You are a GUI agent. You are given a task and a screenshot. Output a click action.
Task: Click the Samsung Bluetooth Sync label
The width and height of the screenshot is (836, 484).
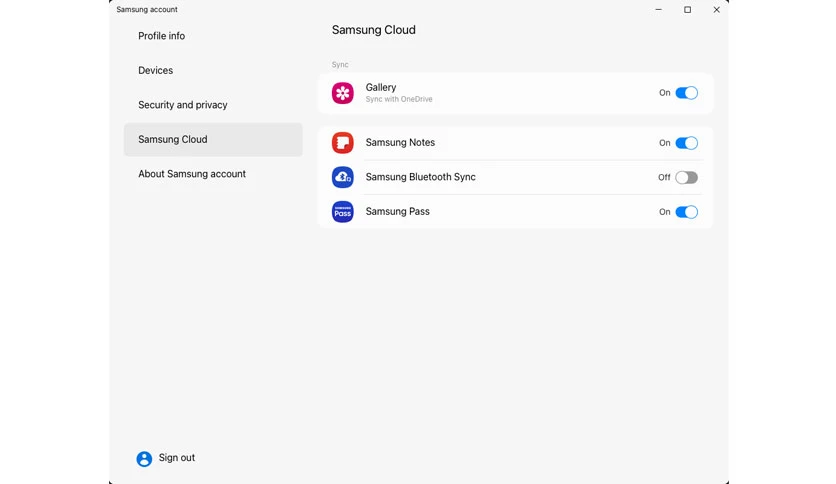421,177
